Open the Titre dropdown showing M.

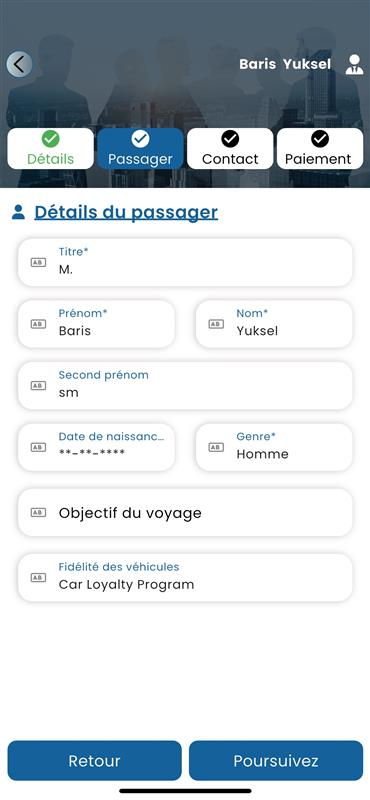[185, 262]
